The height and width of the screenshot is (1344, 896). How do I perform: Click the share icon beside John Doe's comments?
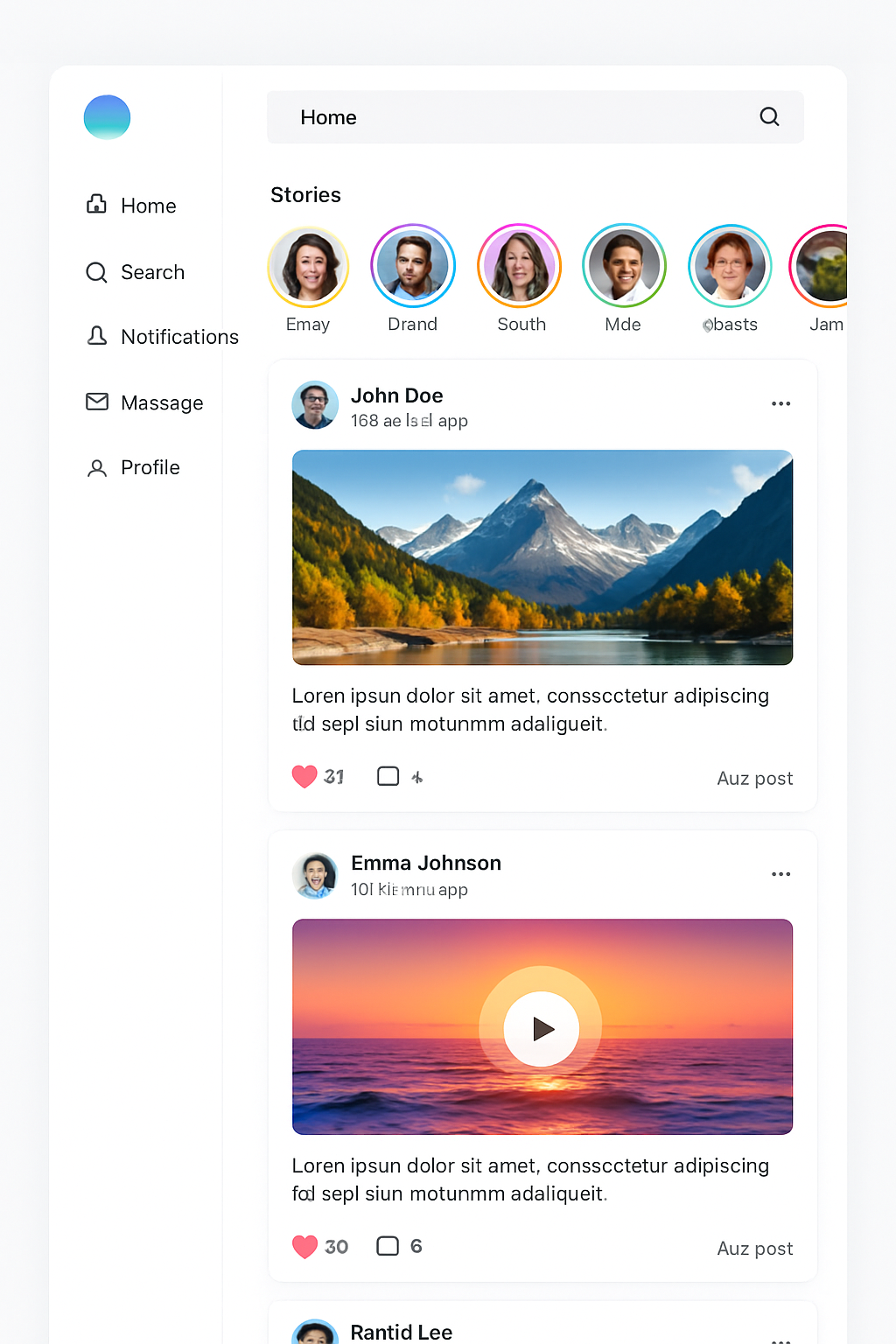tap(418, 775)
